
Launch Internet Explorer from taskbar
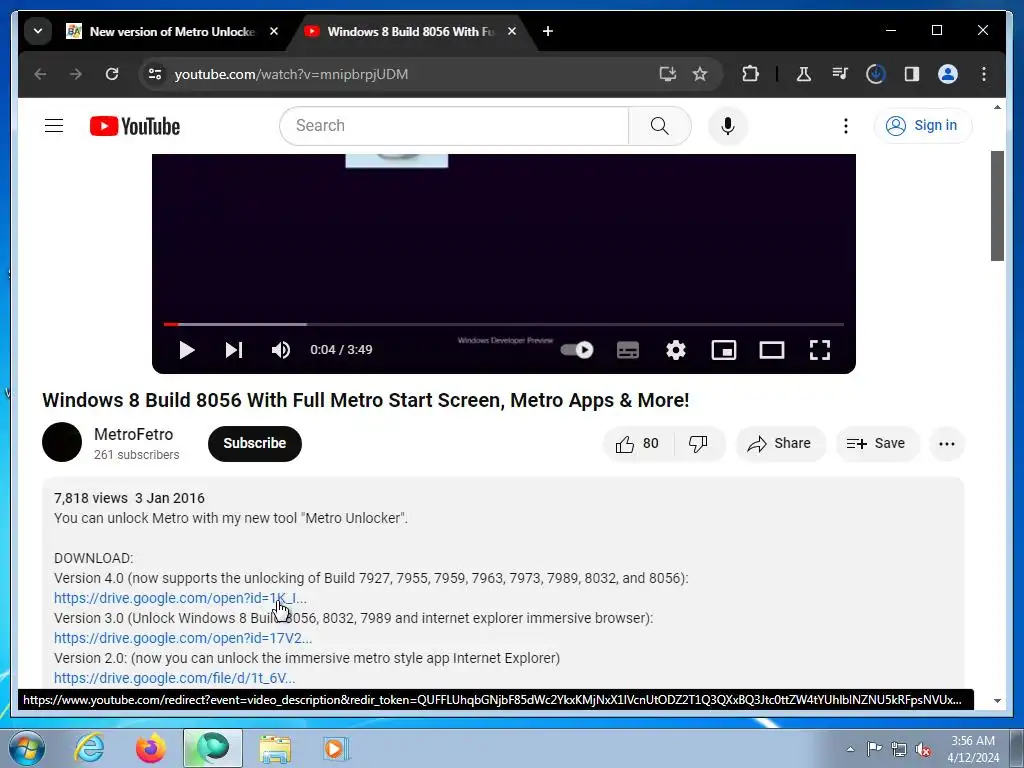(x=89, y=748)
